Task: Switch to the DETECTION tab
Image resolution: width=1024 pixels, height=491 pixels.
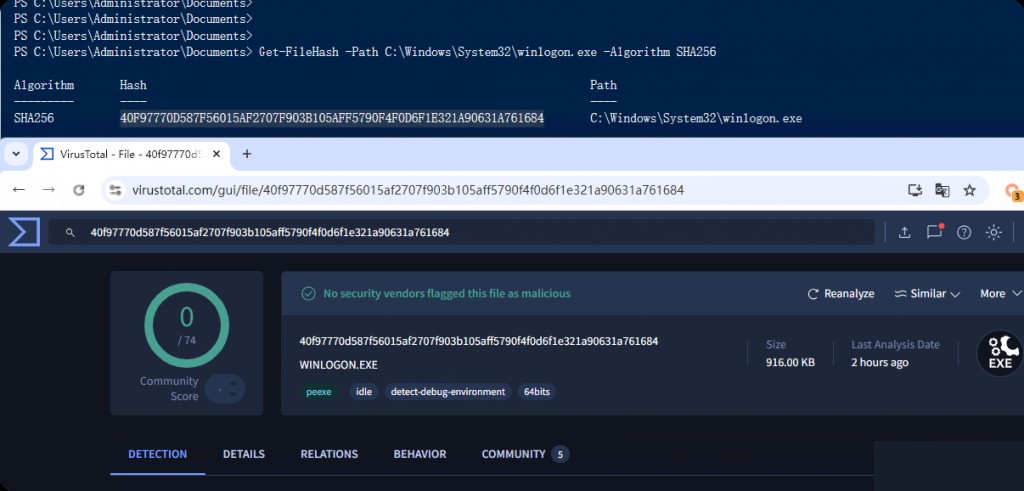Action: [157, 454]
